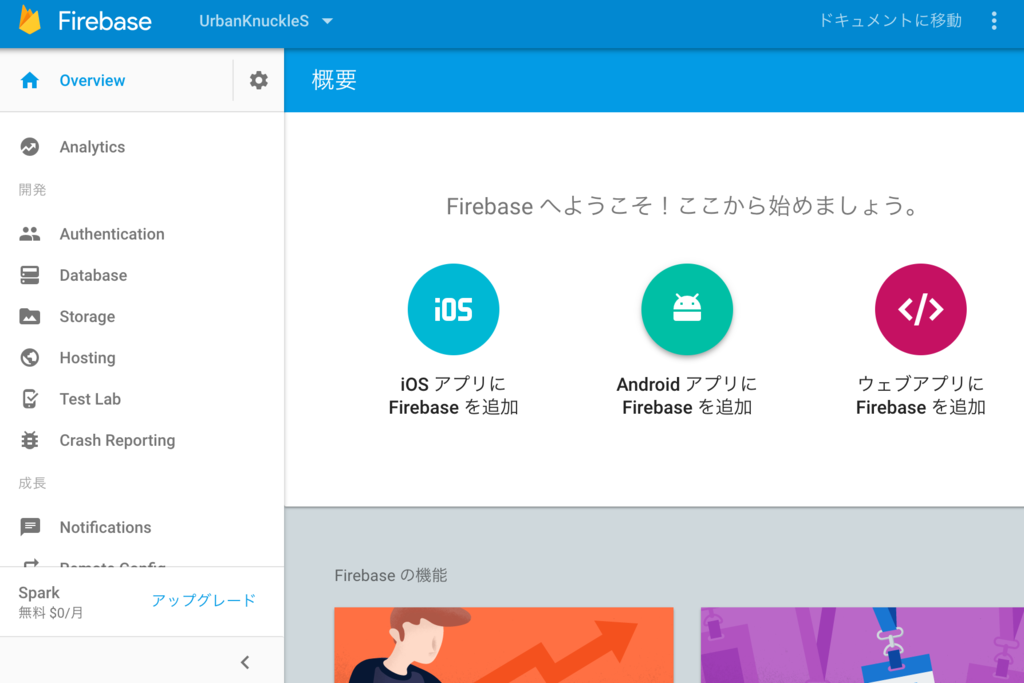Add Firebase to Android app circle
This screenshot has width=1024, height=683.
click(x=687, y=310)
